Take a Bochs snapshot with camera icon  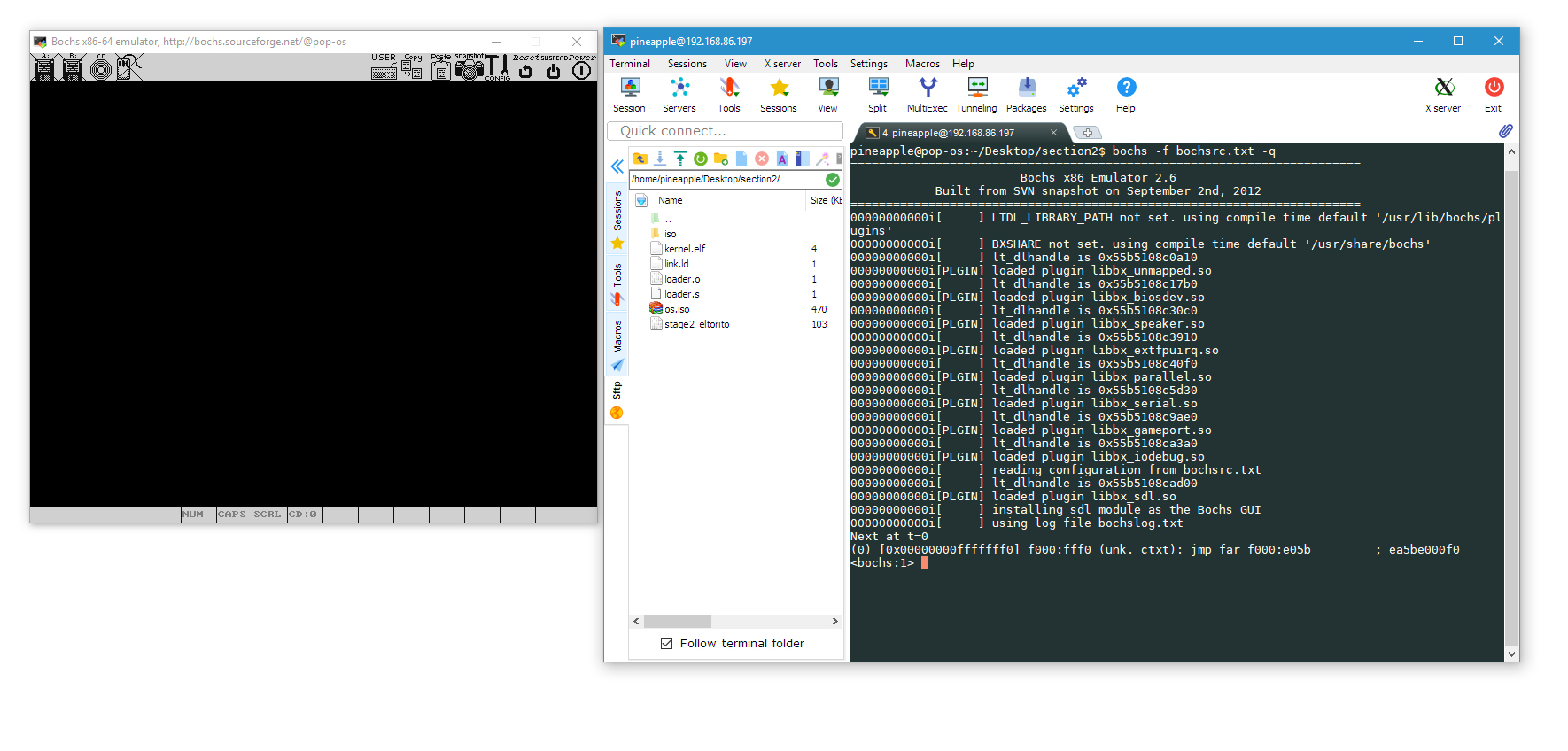point(470,67)
